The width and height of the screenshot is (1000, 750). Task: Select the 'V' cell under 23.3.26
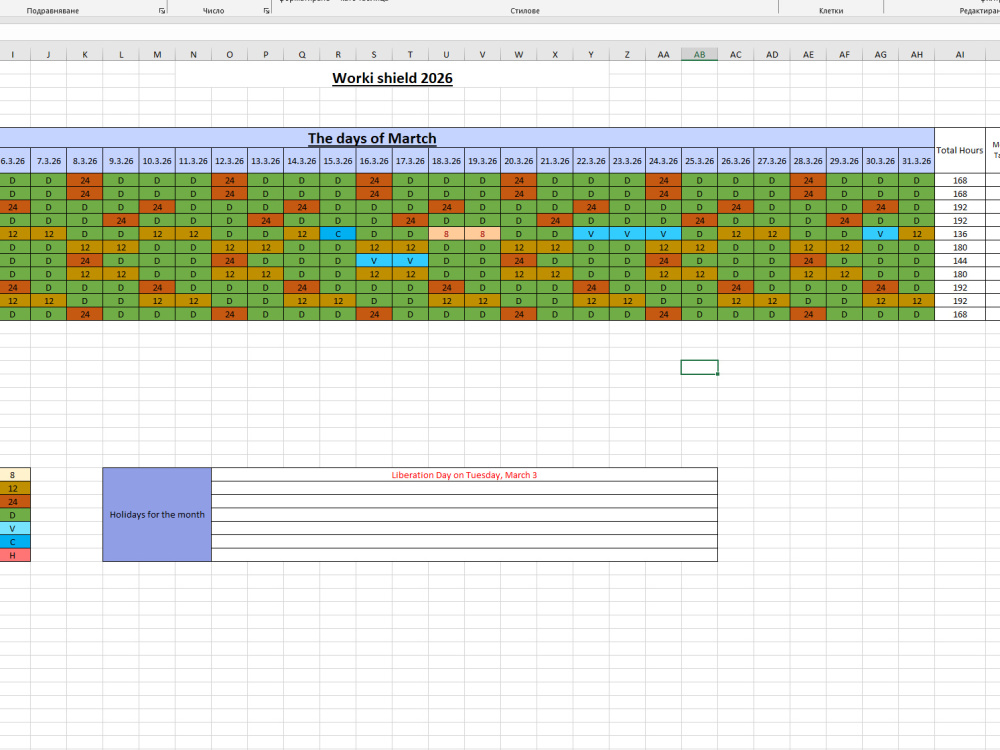pos(628,234)
